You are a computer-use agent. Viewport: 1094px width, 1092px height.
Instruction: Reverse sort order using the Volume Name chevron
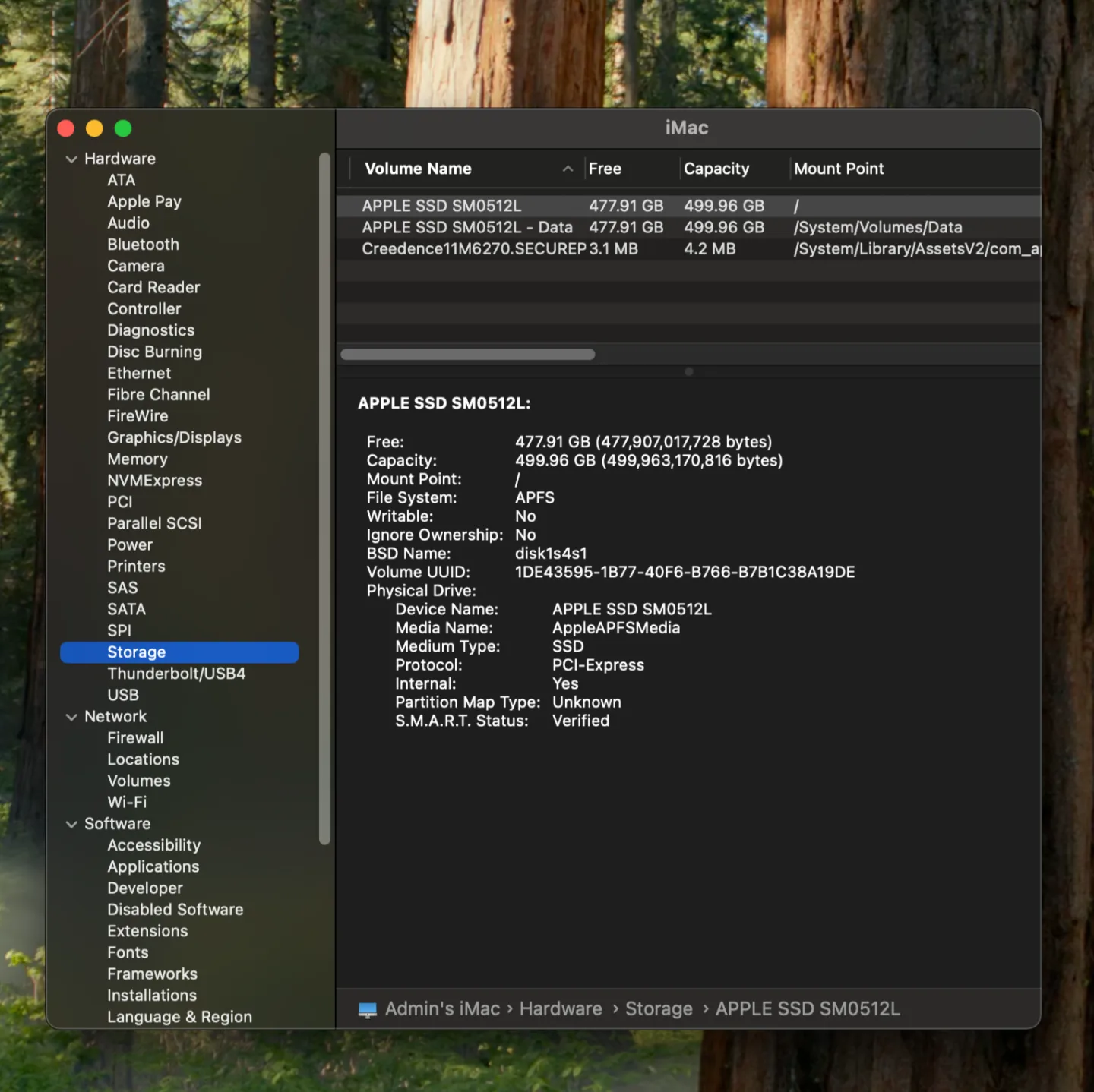[568, 169]
